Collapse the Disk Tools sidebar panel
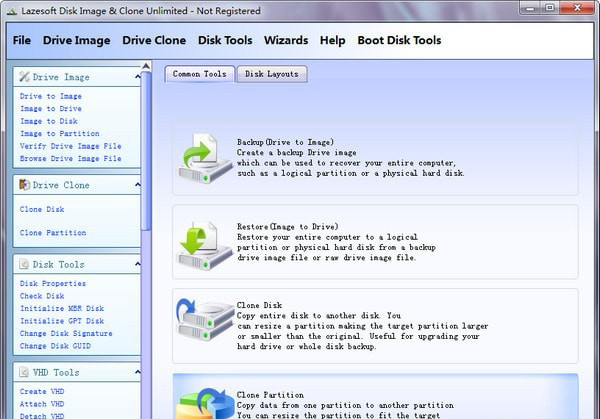This screenshot has width=600, height=419. [137, 264]
